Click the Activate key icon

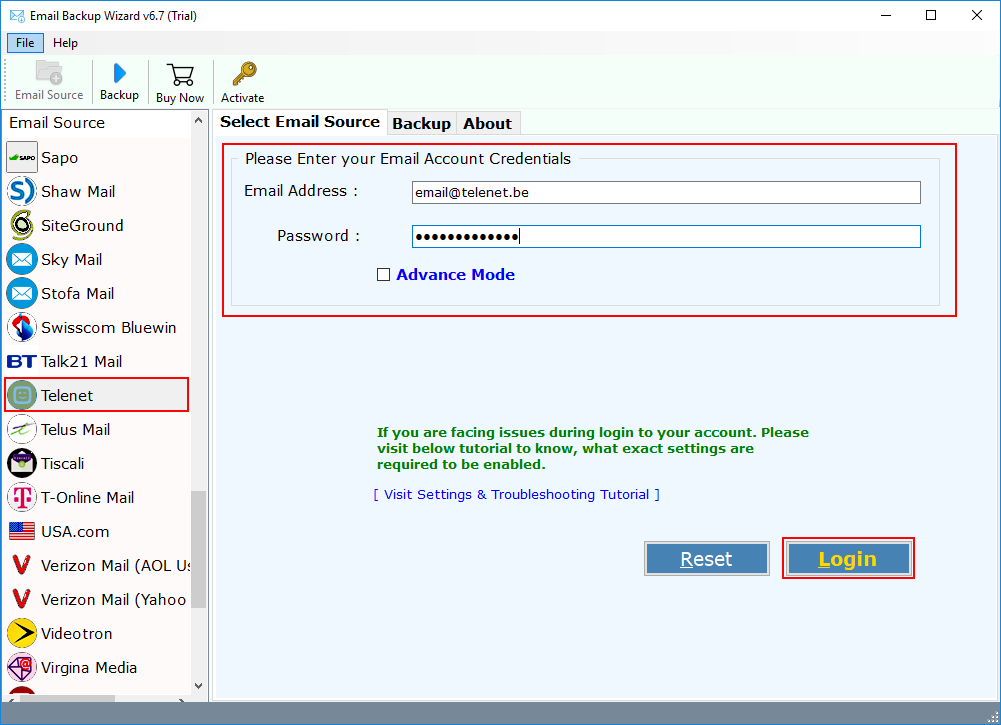(x=244, y=73)
